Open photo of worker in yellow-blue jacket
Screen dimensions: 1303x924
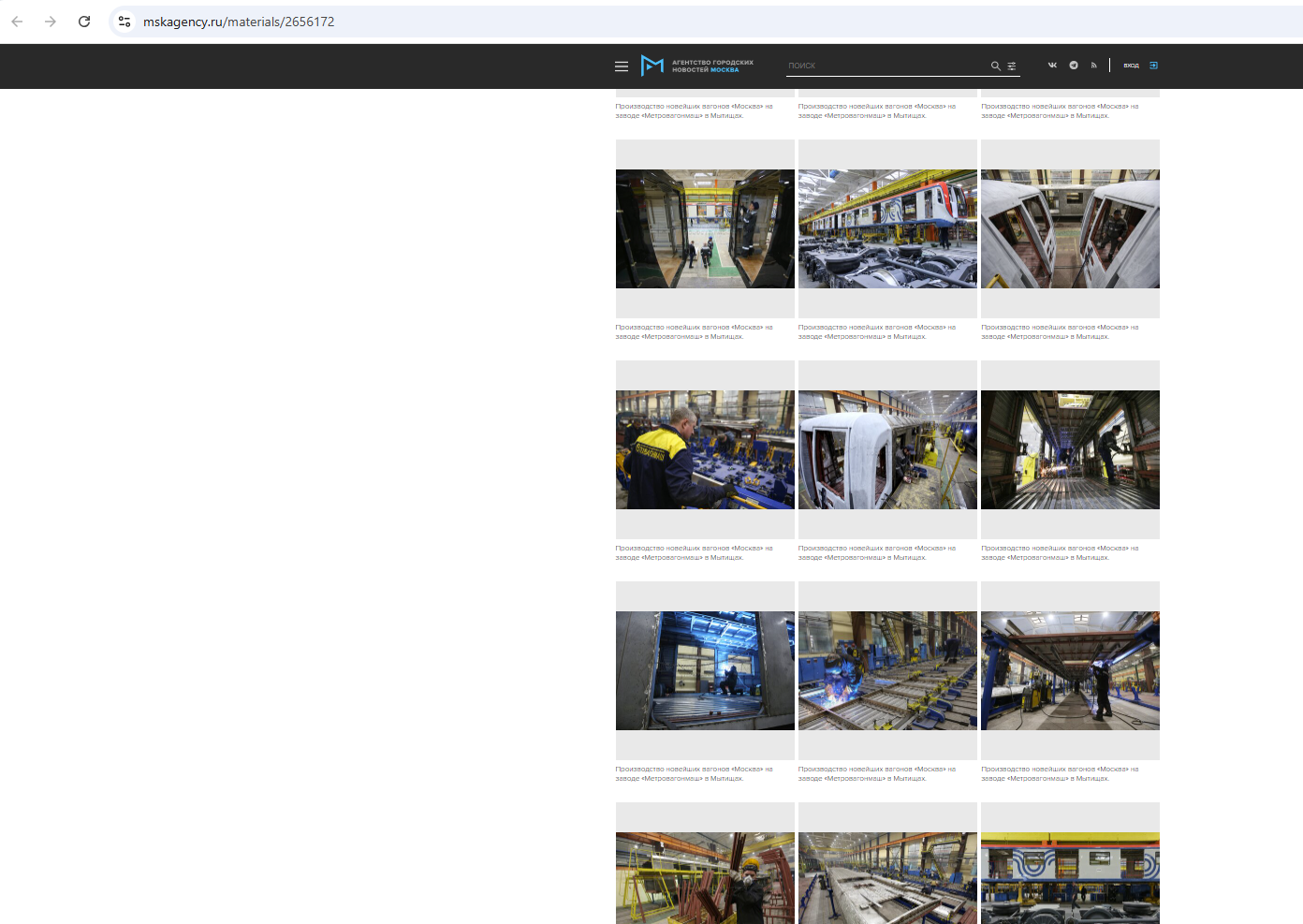coord(705,449)
